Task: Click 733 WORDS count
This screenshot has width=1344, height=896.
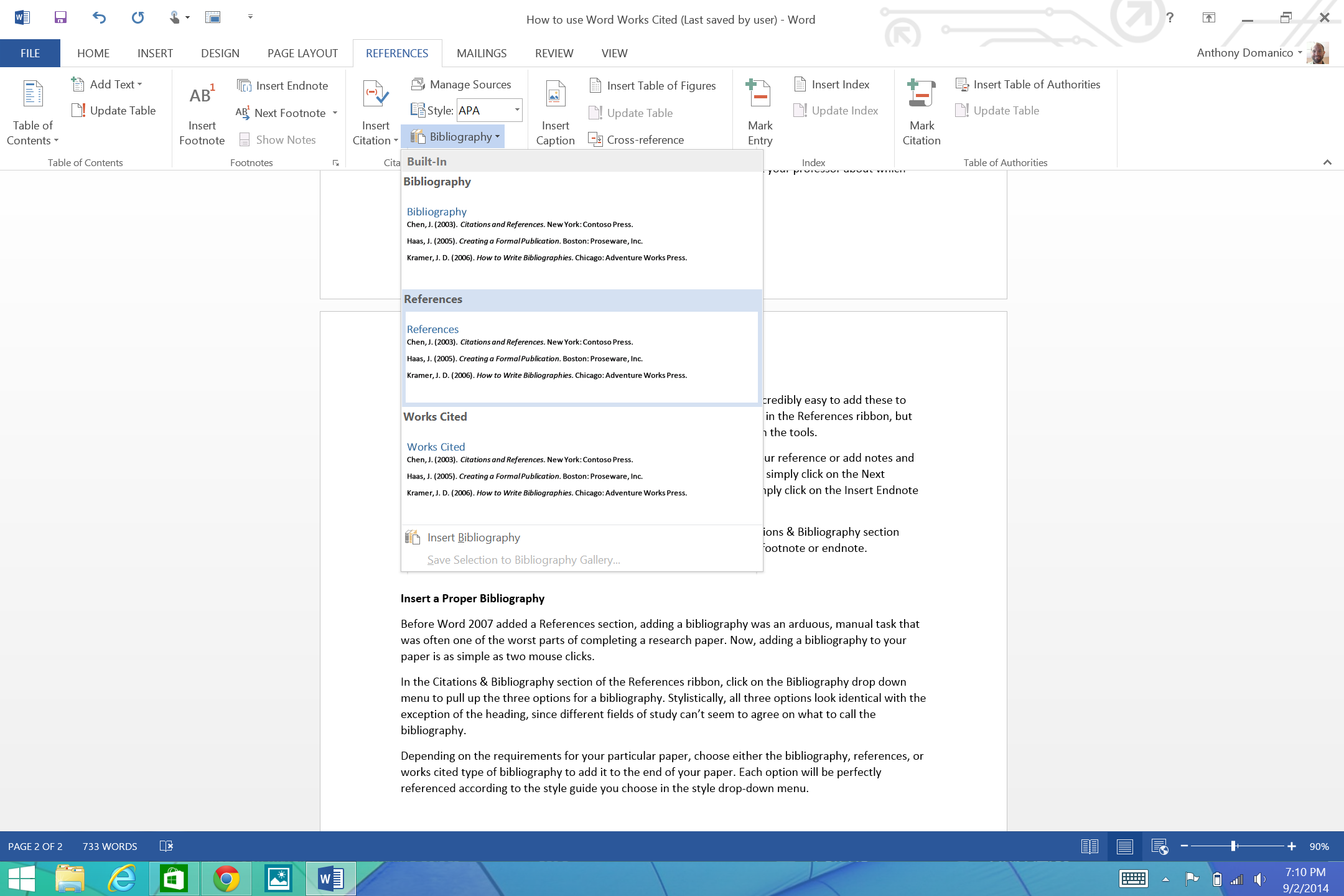Action: pos(110,846)
